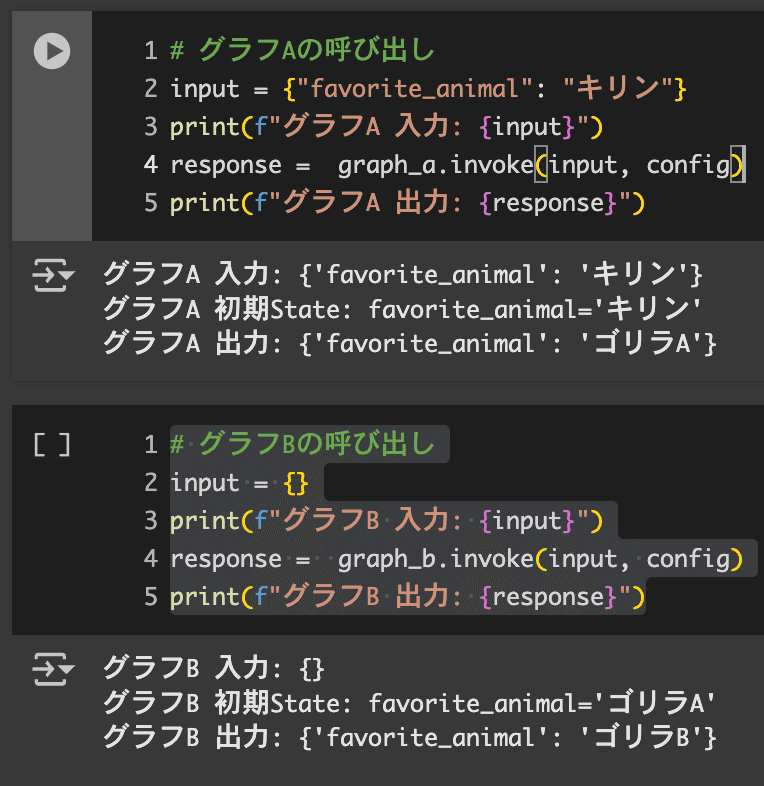Click line number 2 in Graph B cell
Screen dimensions: 764x786
[x=151, y=482]
